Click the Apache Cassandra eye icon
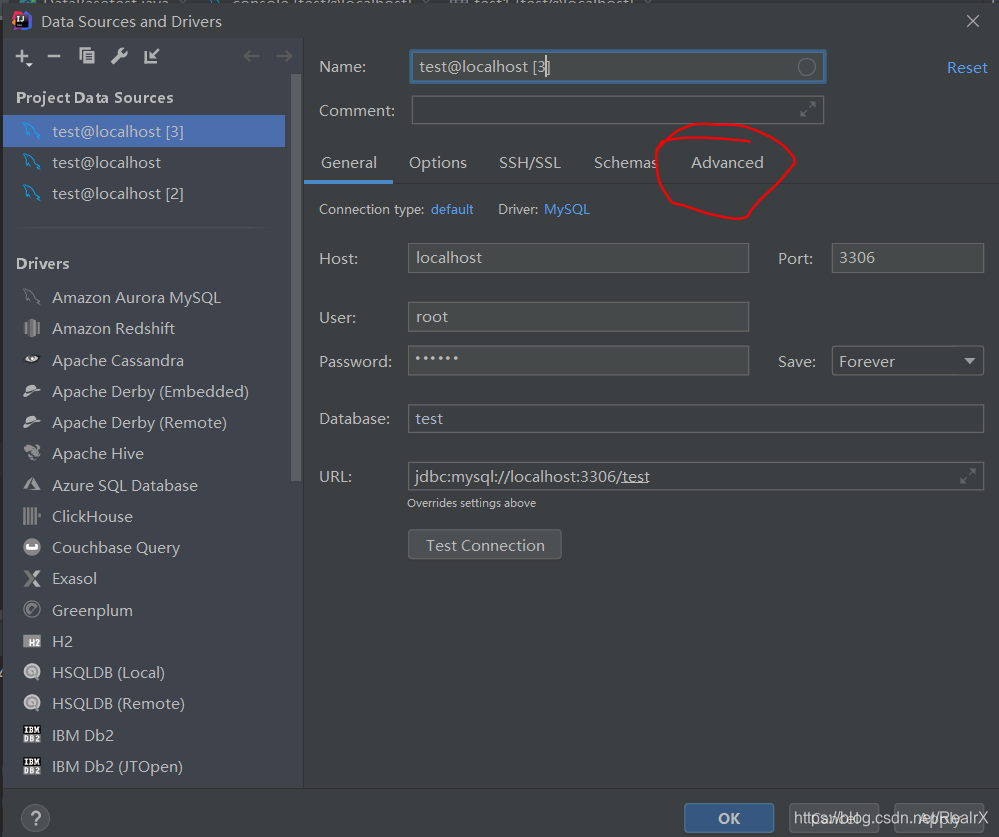This screenshot has height=837, width=999. (x=32, y=359)
